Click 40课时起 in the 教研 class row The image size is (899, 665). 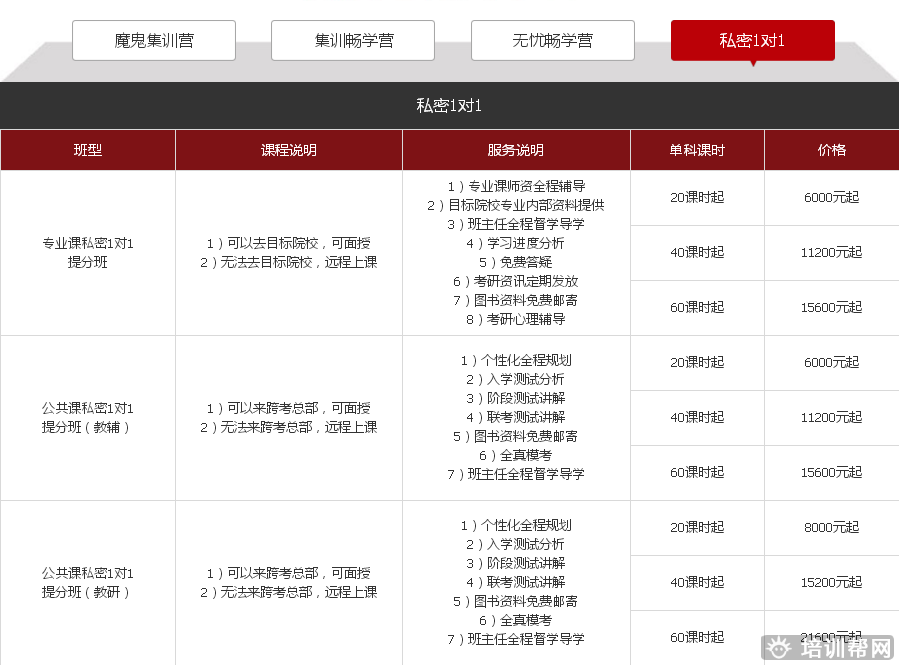697,582
